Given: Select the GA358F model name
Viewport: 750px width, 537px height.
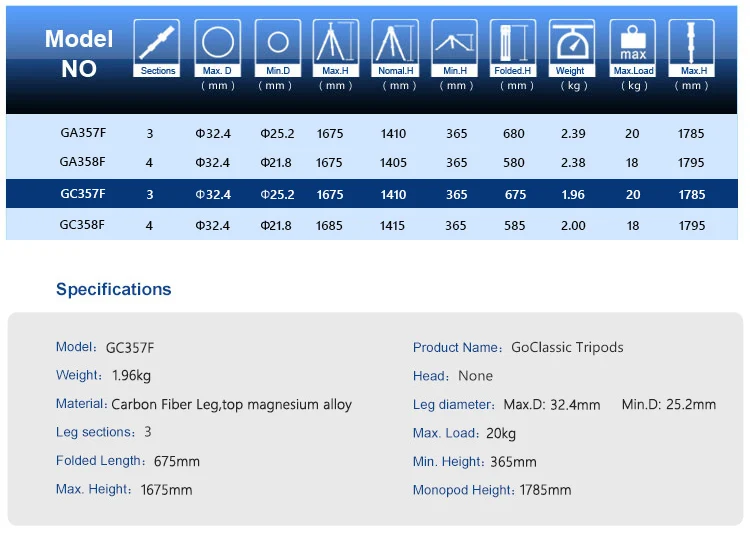Looking at the screenshot, I should click(x=82, y=162).
